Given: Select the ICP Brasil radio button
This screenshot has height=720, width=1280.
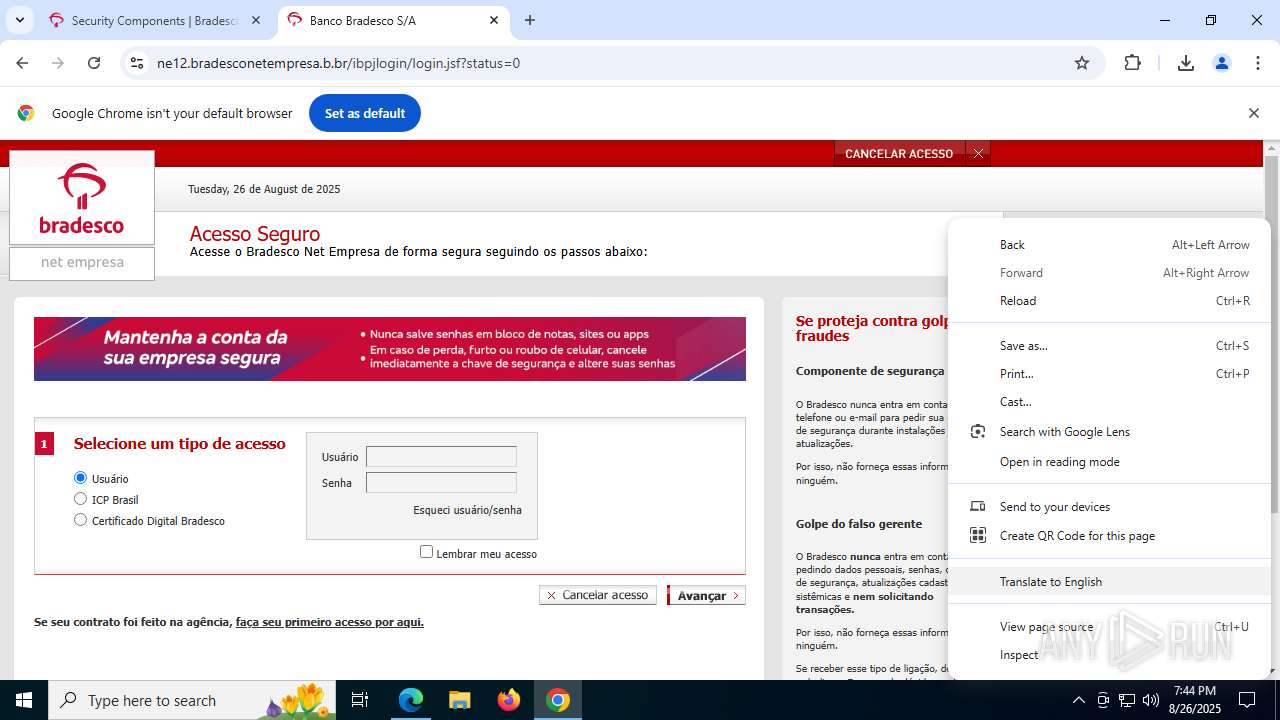Looking at the screenshot, I should click(x=81, y=499).
